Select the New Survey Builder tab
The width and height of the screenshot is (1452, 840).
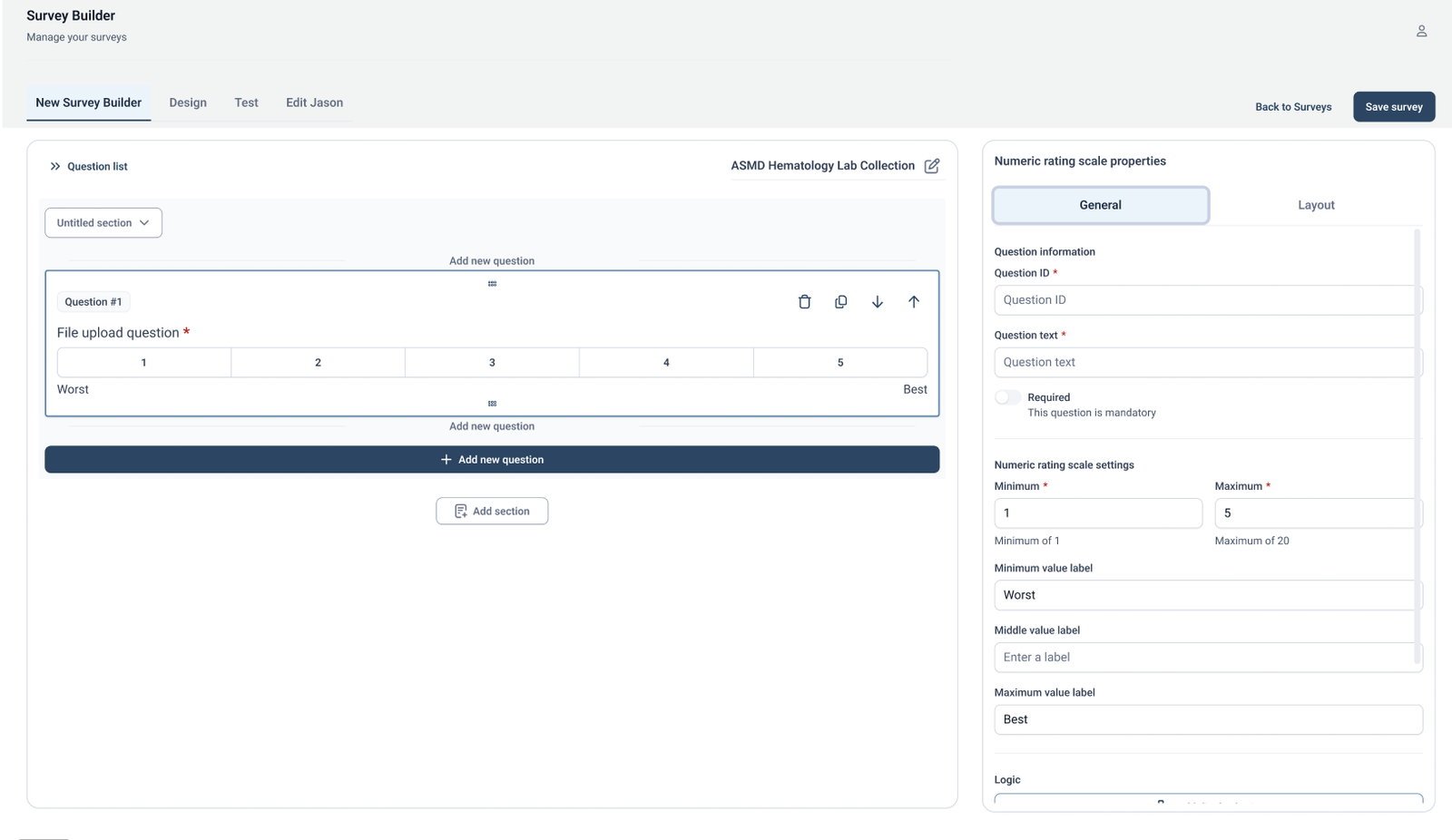89,103
